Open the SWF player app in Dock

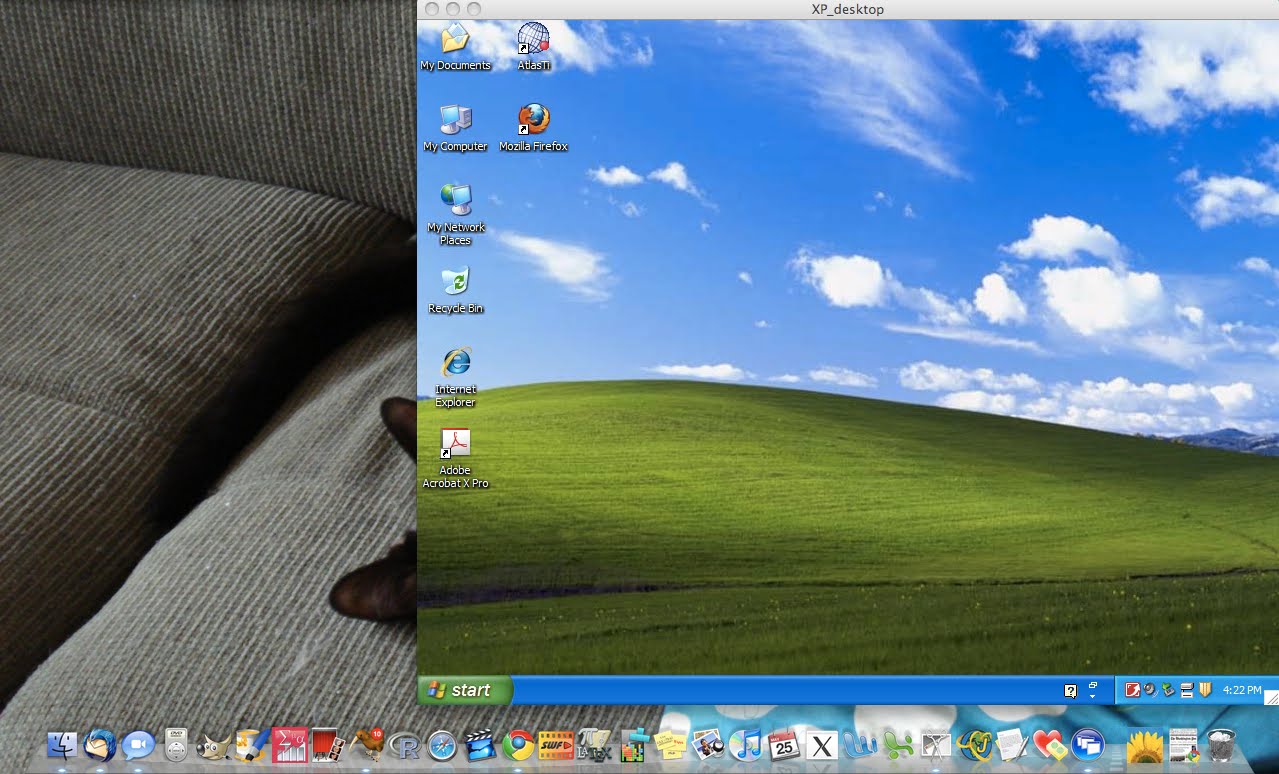coord(556,745)
